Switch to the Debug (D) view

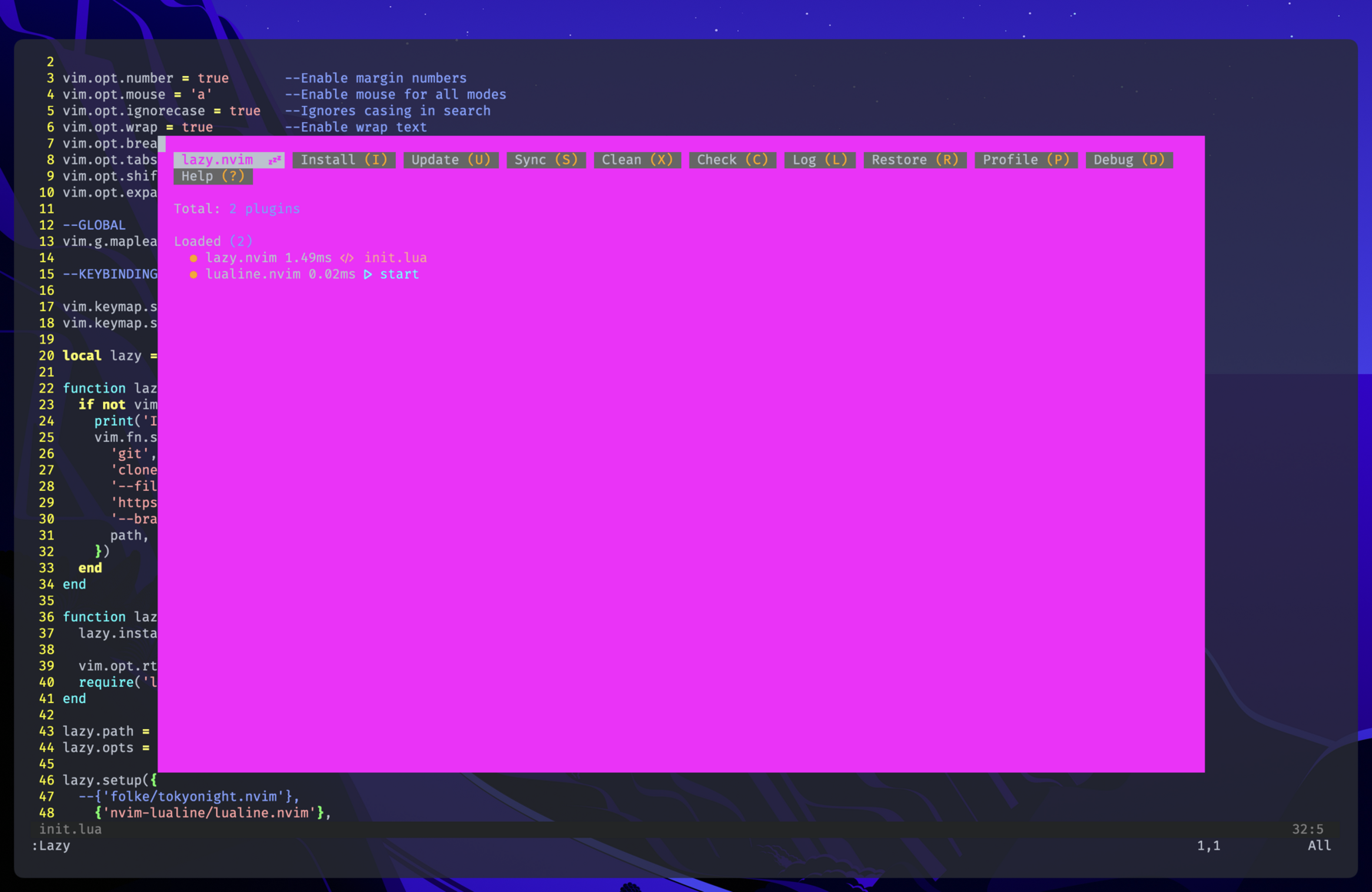[1128, 160]
